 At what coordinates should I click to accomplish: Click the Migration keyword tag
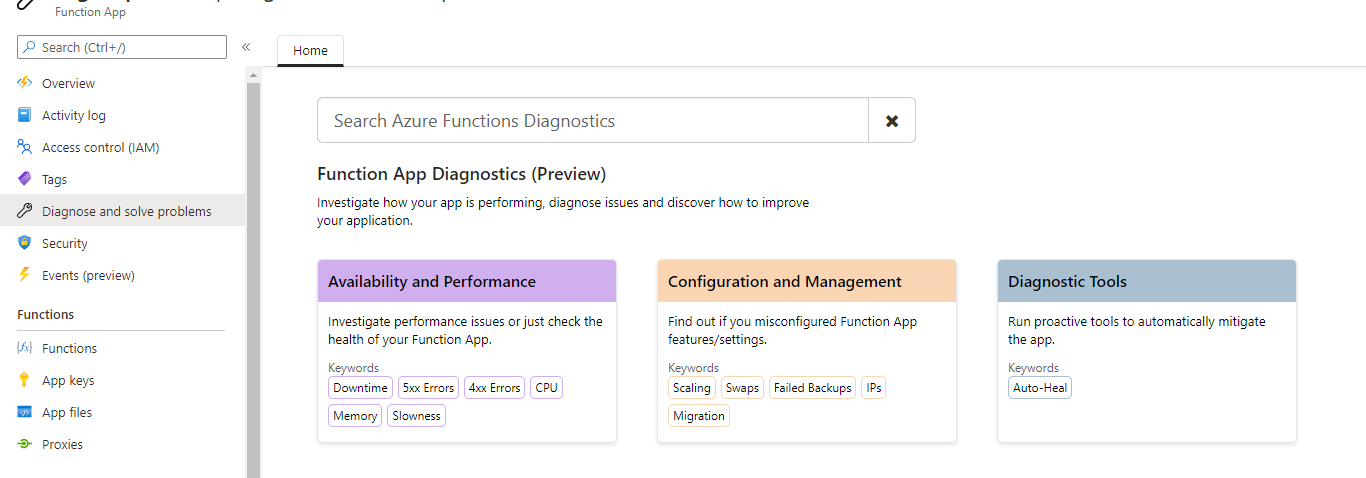(x=699, y=416)
